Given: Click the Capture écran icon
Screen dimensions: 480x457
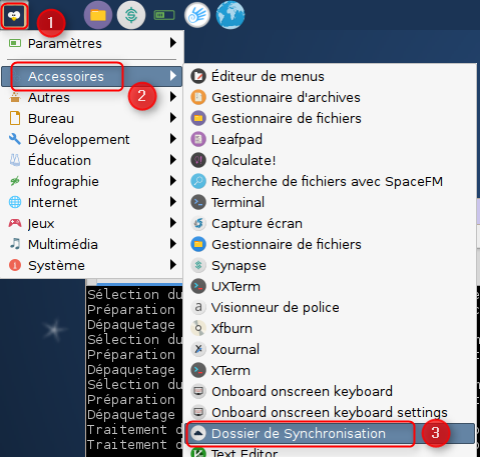Looking at the screenshot, I should pos(198,223).
